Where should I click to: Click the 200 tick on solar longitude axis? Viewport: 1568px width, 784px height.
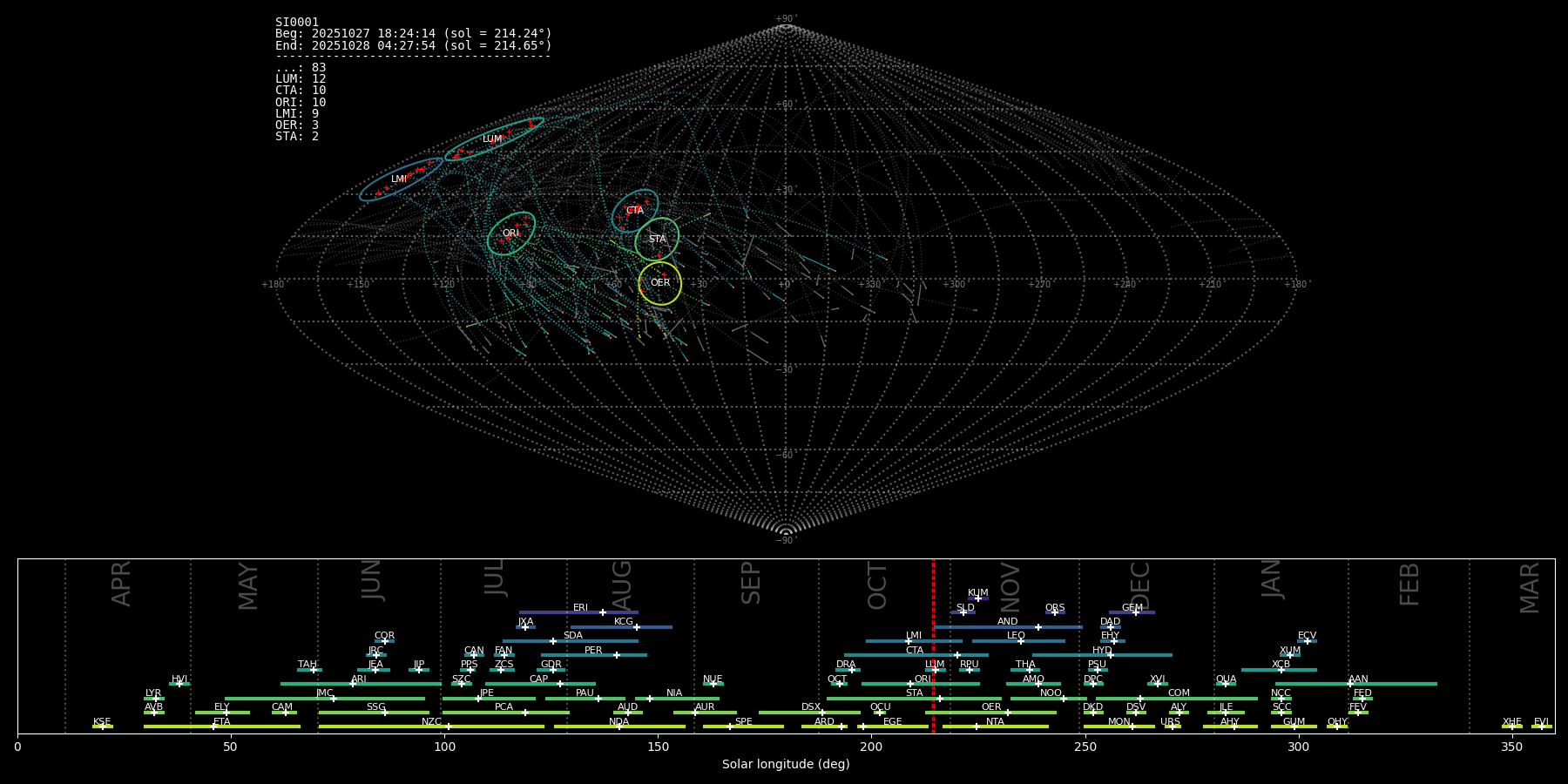click(x=871, y=747)
